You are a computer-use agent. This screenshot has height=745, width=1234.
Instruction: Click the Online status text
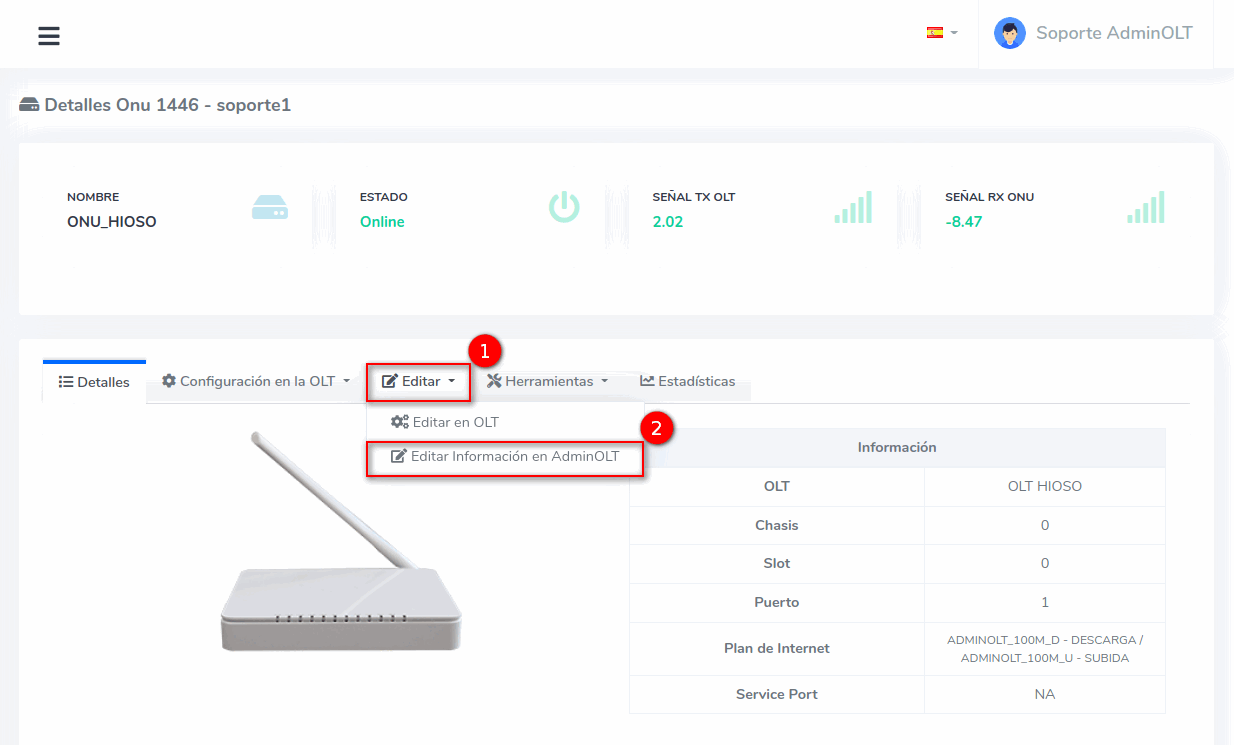coord(382,222)
